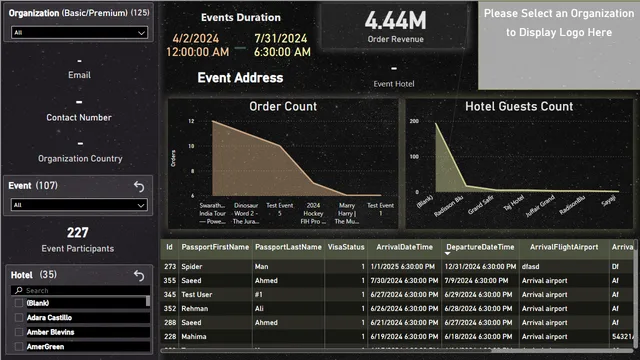The width and height of the screenshot is (640, 360).
Task: Sort by ArrivalFlightAirport column header
Action: click(564, 247)
